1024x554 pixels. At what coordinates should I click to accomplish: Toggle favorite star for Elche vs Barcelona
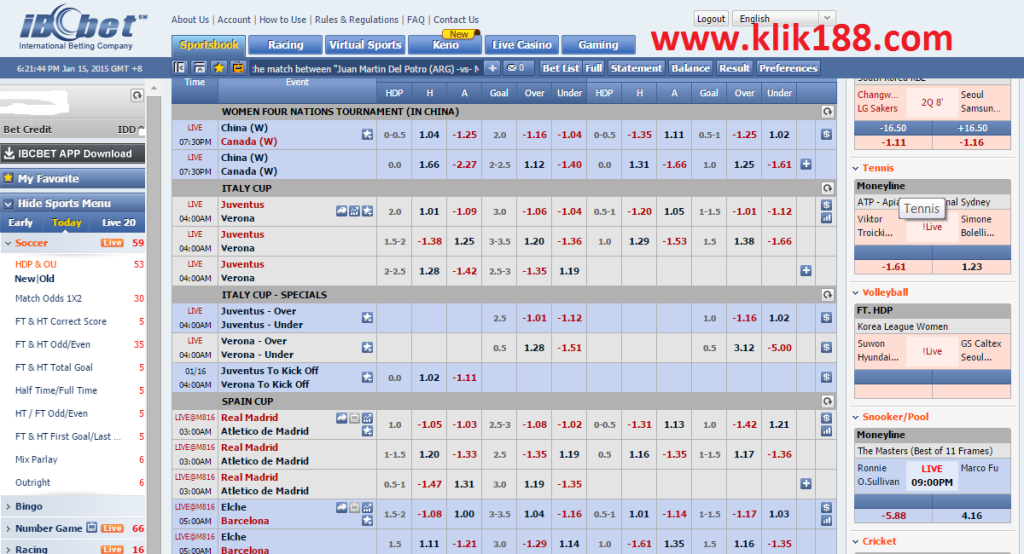click(368, 521)
